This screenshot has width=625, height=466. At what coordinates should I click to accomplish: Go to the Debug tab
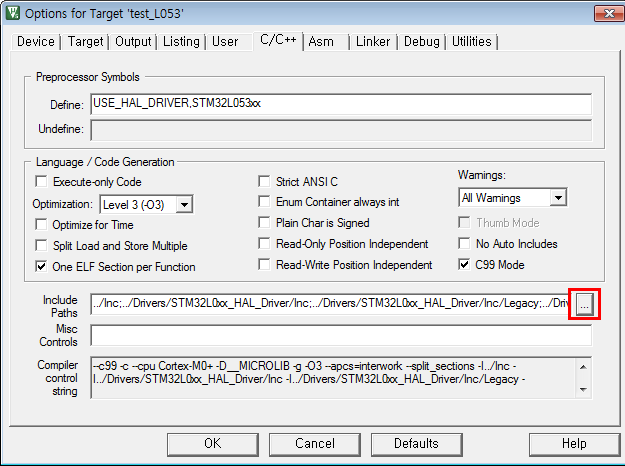(422, 41)
